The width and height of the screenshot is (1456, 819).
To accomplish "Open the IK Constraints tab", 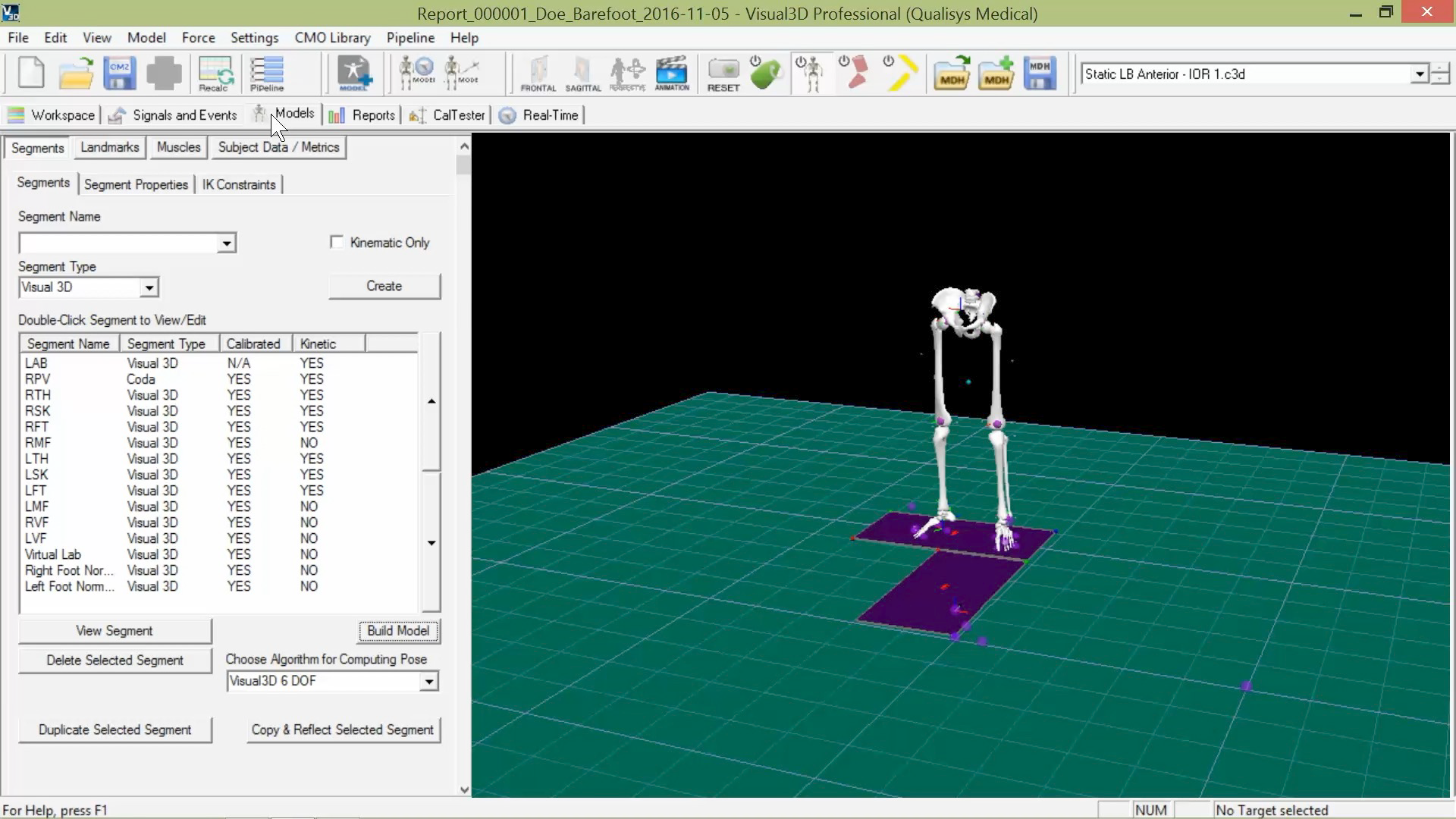I will pyautogui.click(x=239, y=184).
